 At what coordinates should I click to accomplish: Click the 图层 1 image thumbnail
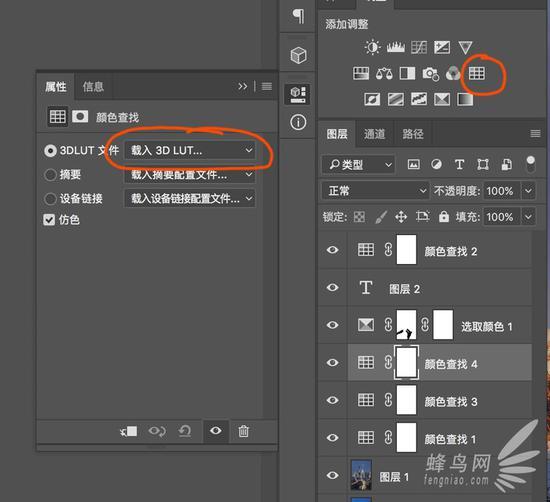pos(361,475)
